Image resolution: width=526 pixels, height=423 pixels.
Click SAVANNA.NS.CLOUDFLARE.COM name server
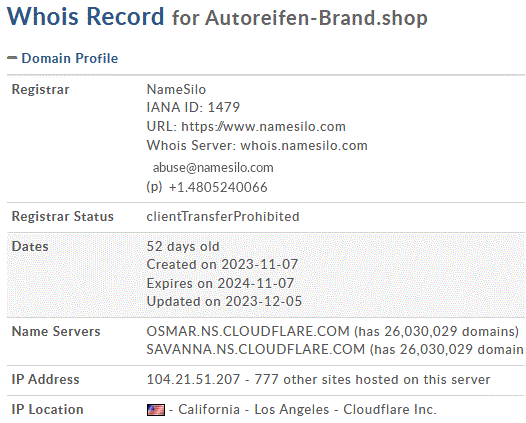pyautogui.click(x=256, y=349)
